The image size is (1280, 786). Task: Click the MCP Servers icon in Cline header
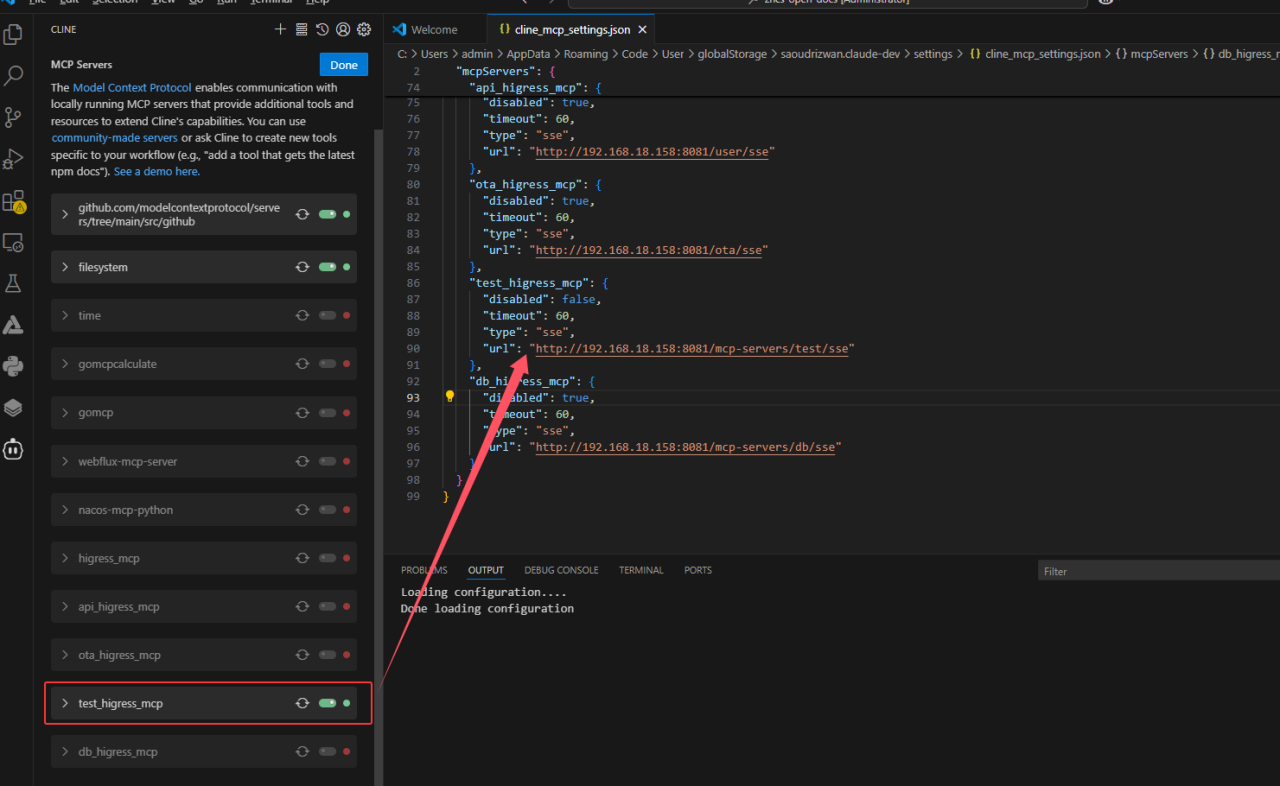pos(302,30)
